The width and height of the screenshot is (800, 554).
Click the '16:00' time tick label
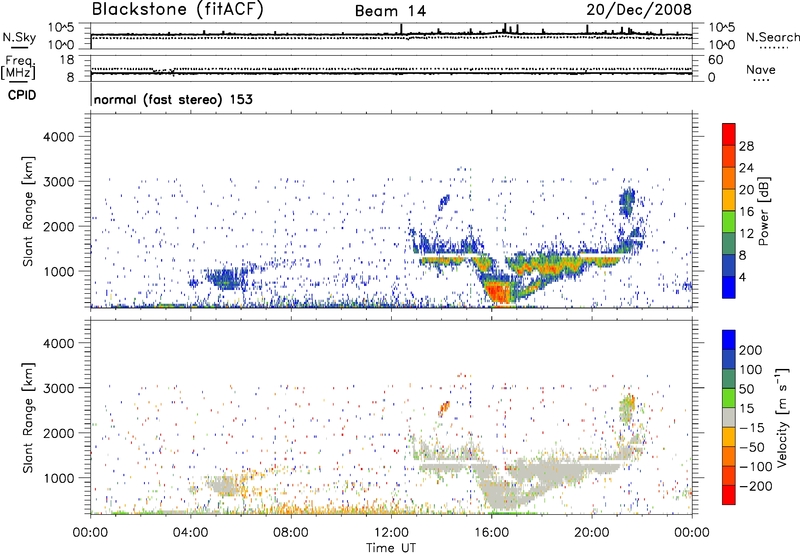[491, 533]
